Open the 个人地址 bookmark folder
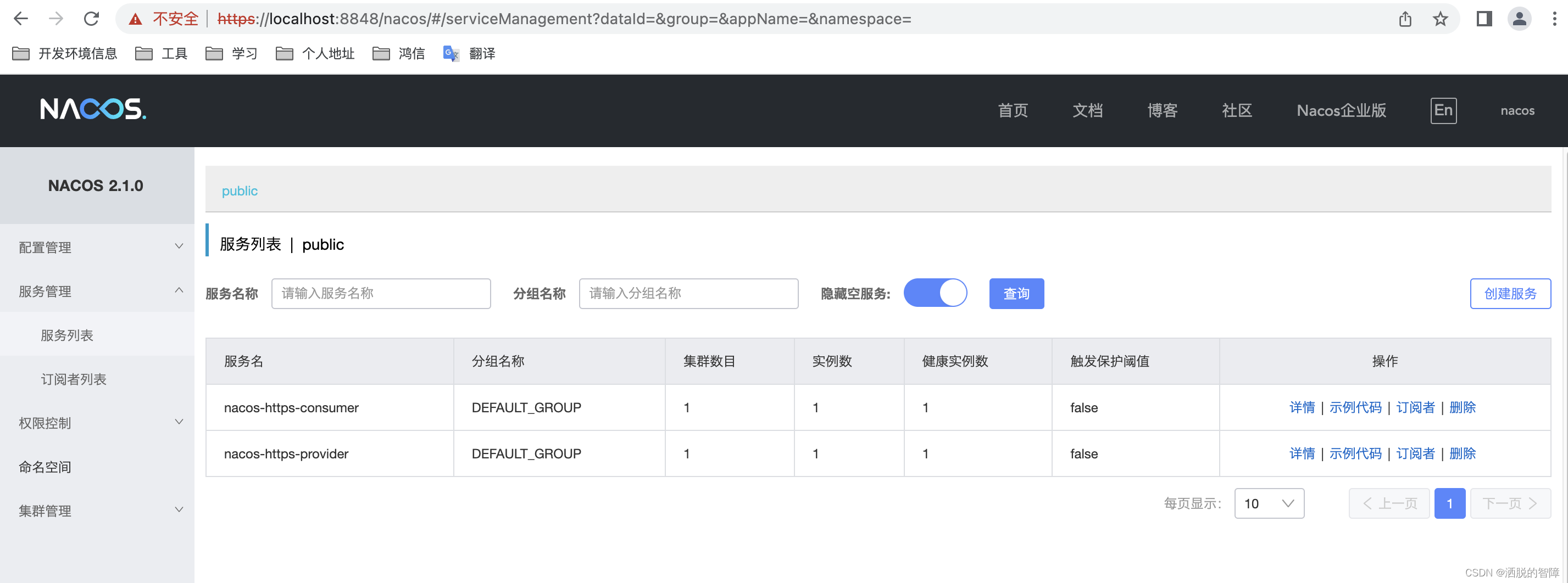The image size is (1568, 583). pos(315,53)
